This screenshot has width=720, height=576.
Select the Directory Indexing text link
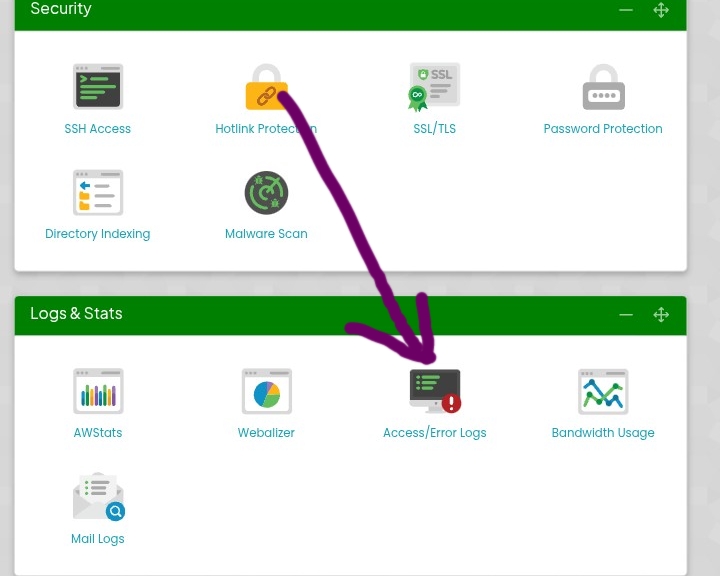pyautogui.click(x=97, y=234)
